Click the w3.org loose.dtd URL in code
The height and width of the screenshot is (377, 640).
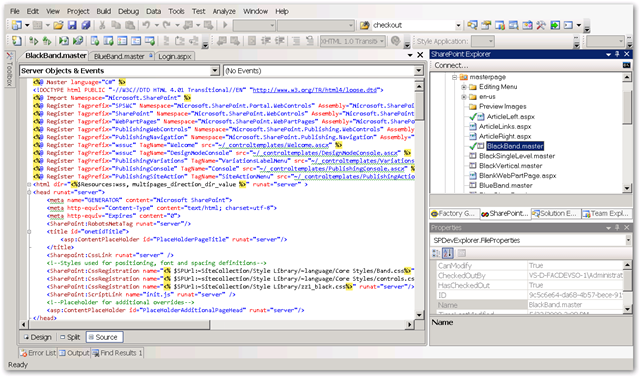click(315, 90)
